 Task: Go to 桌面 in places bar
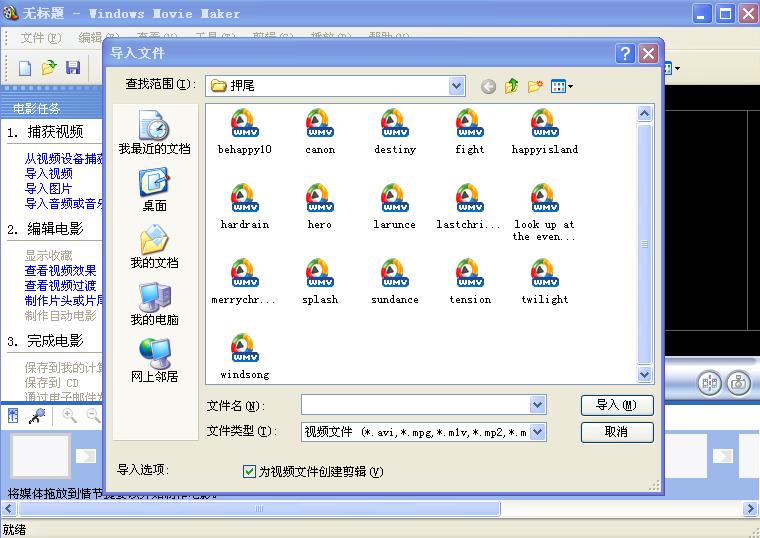pos(154,190)
